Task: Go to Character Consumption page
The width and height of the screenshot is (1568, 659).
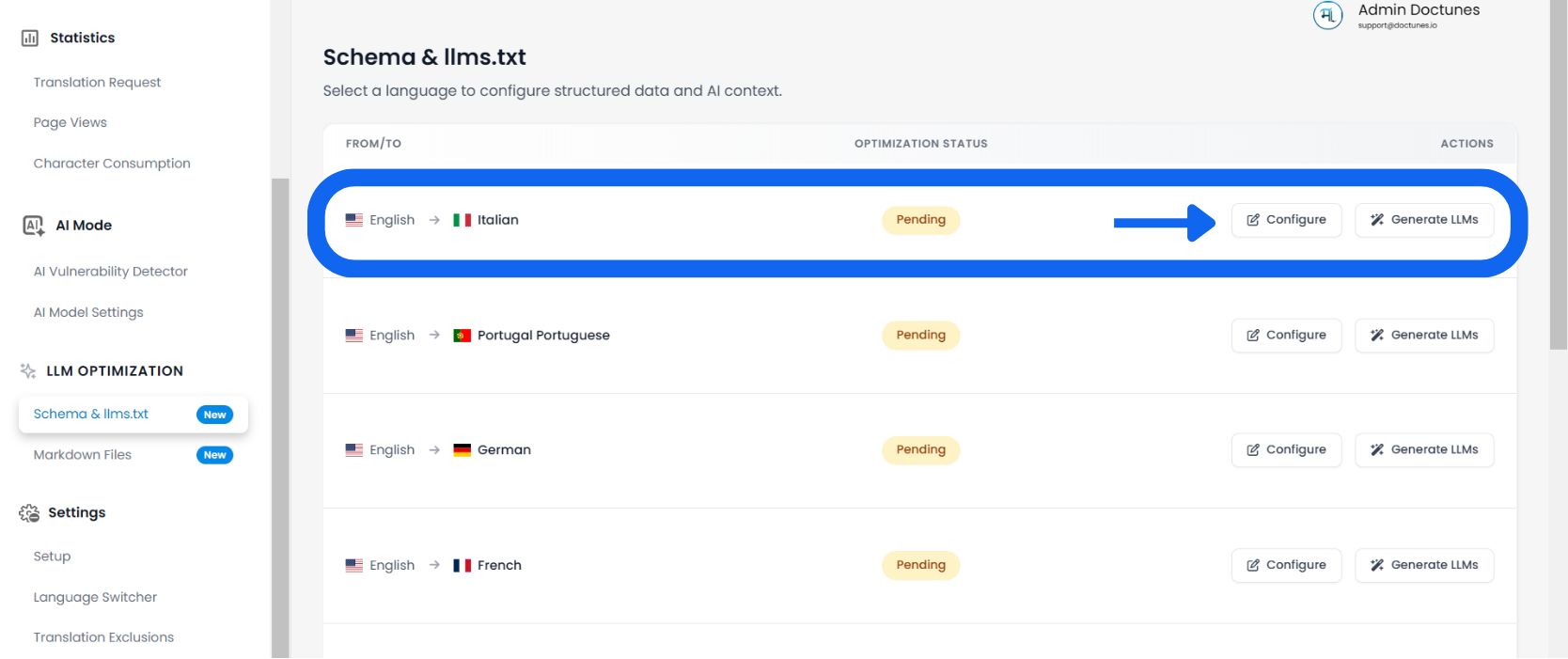Action: pos(112,164)
